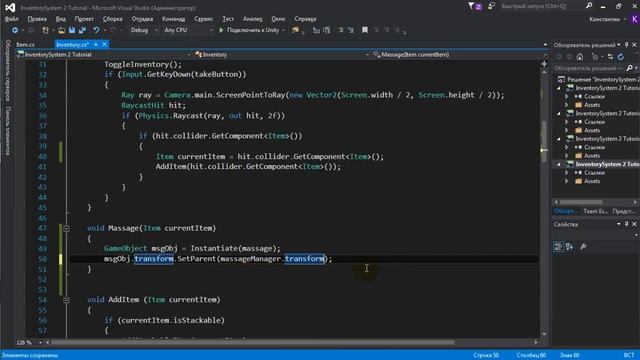The width and height of the screenshot is (640, 360).
Task: Collapse the AddItem method outlining box
Action: click(66, 300)
